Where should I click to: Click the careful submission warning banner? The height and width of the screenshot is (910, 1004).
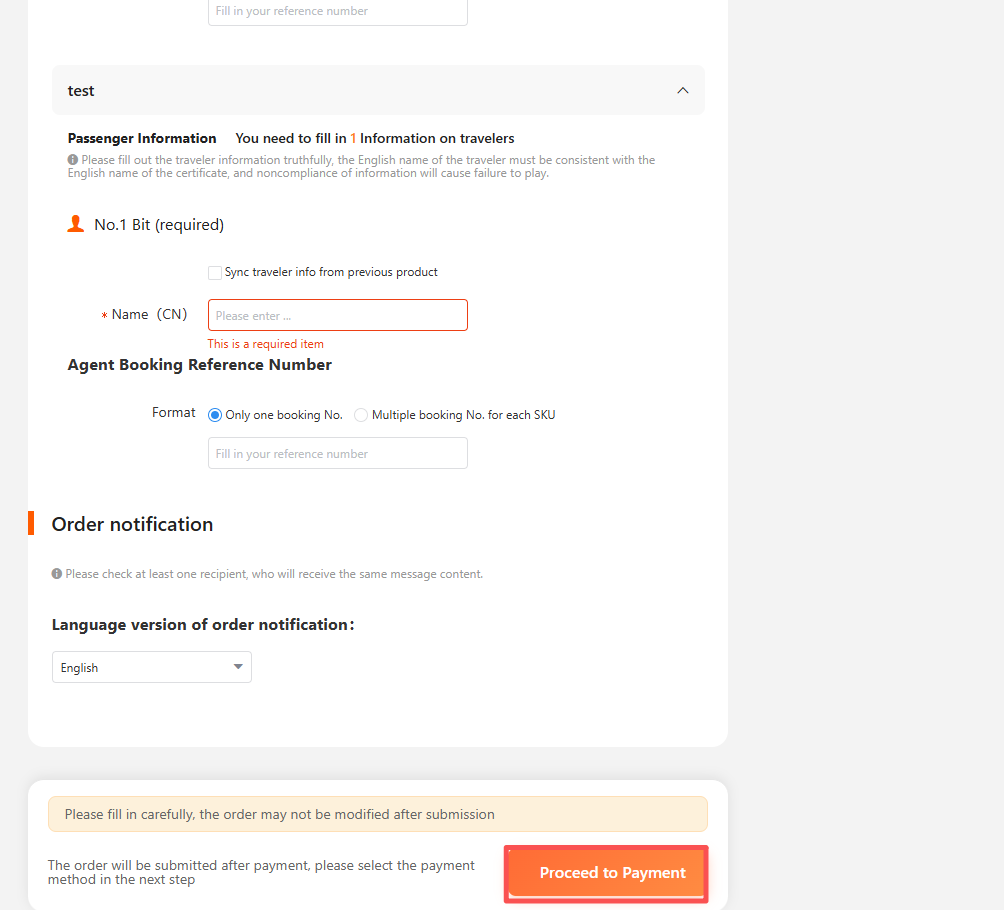point(378,814)
